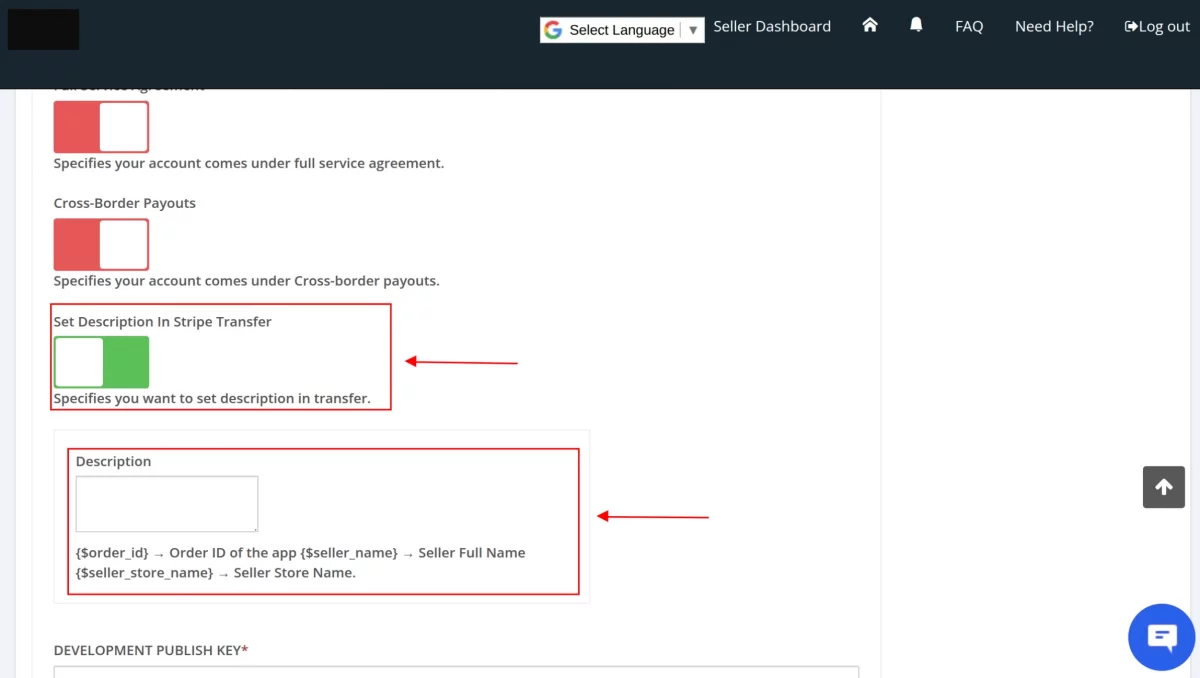The image size is (1200, 678).
Task: Click the white knob on the language selector arrow
Action: (x=693, y=30)
